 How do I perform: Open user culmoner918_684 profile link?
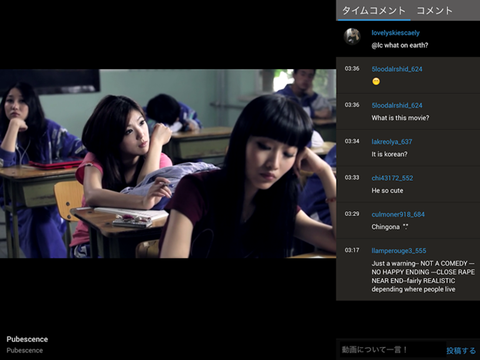coord(398,214)
